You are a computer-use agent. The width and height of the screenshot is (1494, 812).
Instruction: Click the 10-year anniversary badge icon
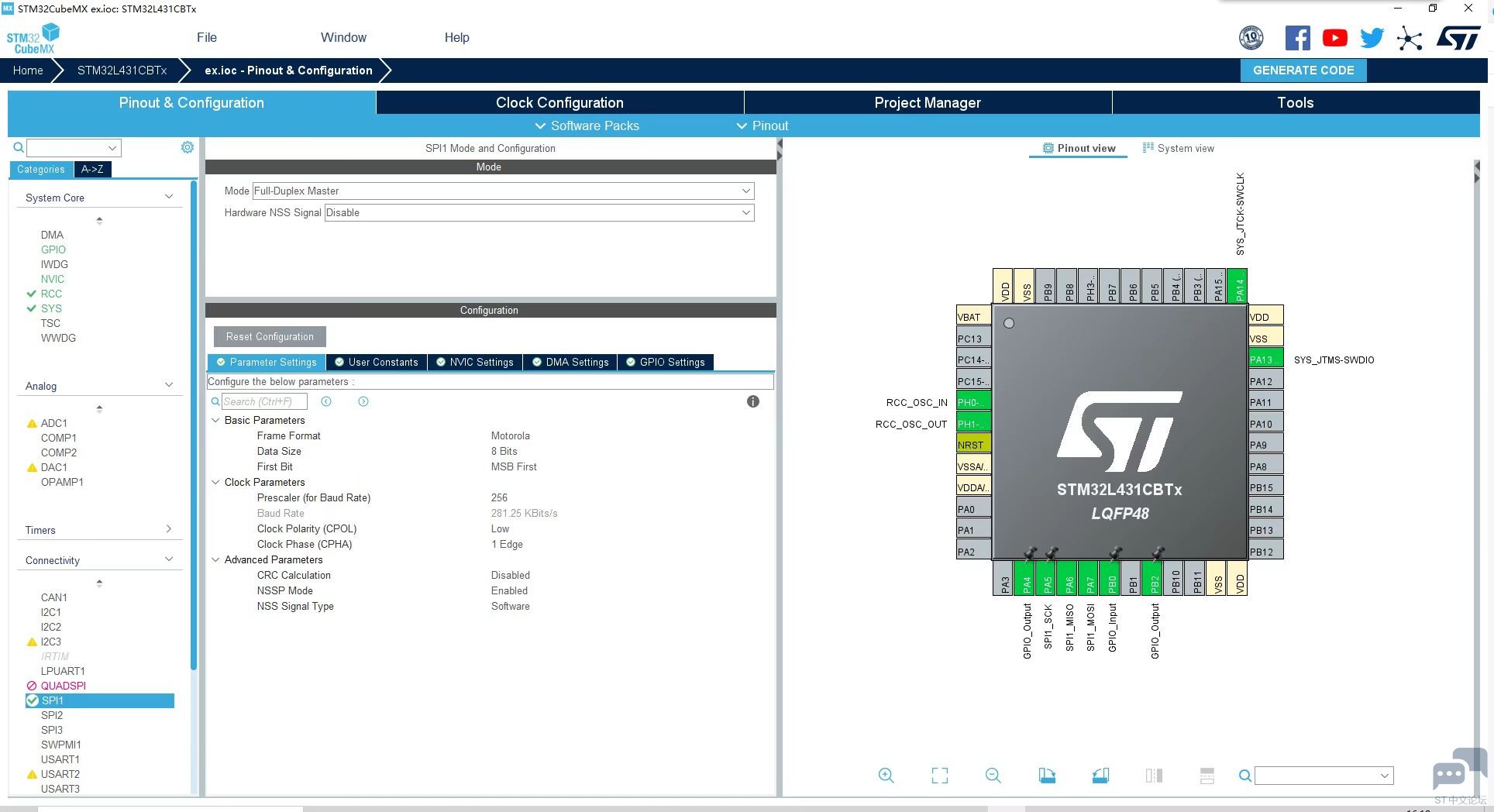pyautogui.click(x=1251, y=37)
